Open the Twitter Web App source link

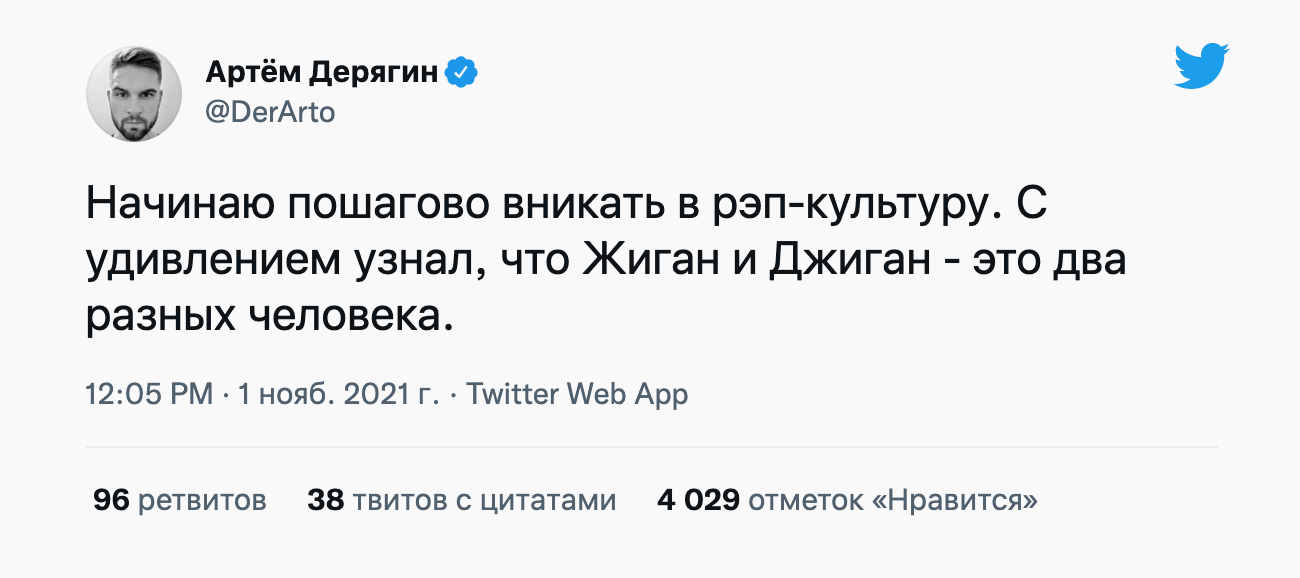pyautogui.click(x=577, y=394)
